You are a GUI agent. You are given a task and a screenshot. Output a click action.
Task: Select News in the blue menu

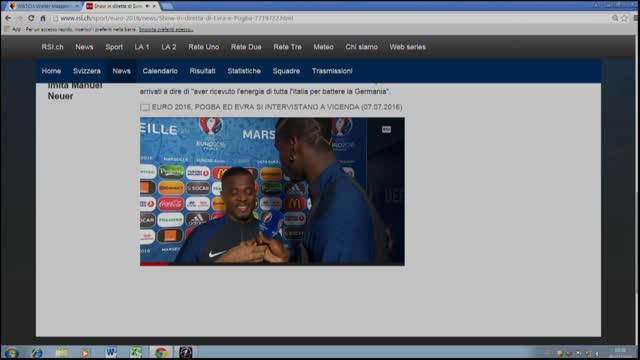(x=122, y=71)
